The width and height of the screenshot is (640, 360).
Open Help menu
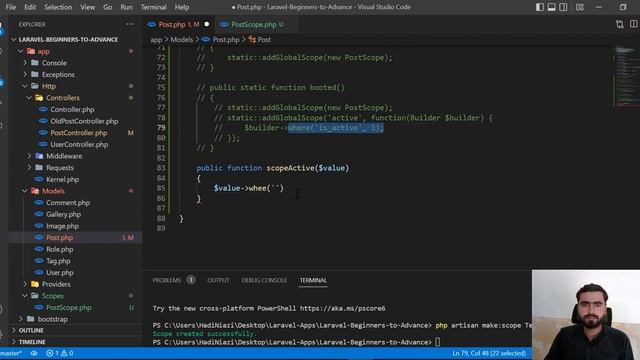tap(182, 7)
